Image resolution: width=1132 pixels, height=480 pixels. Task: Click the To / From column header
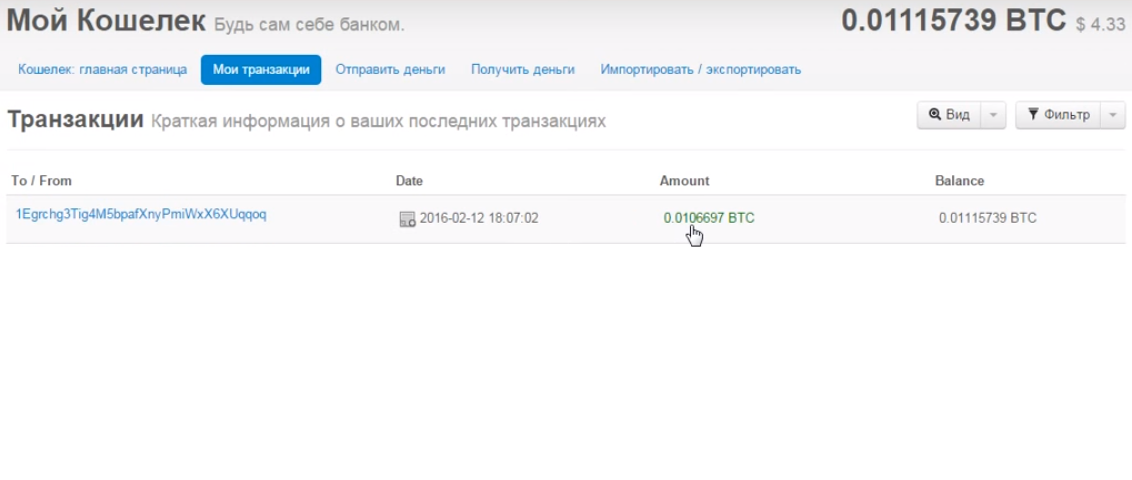click(41, 181)
